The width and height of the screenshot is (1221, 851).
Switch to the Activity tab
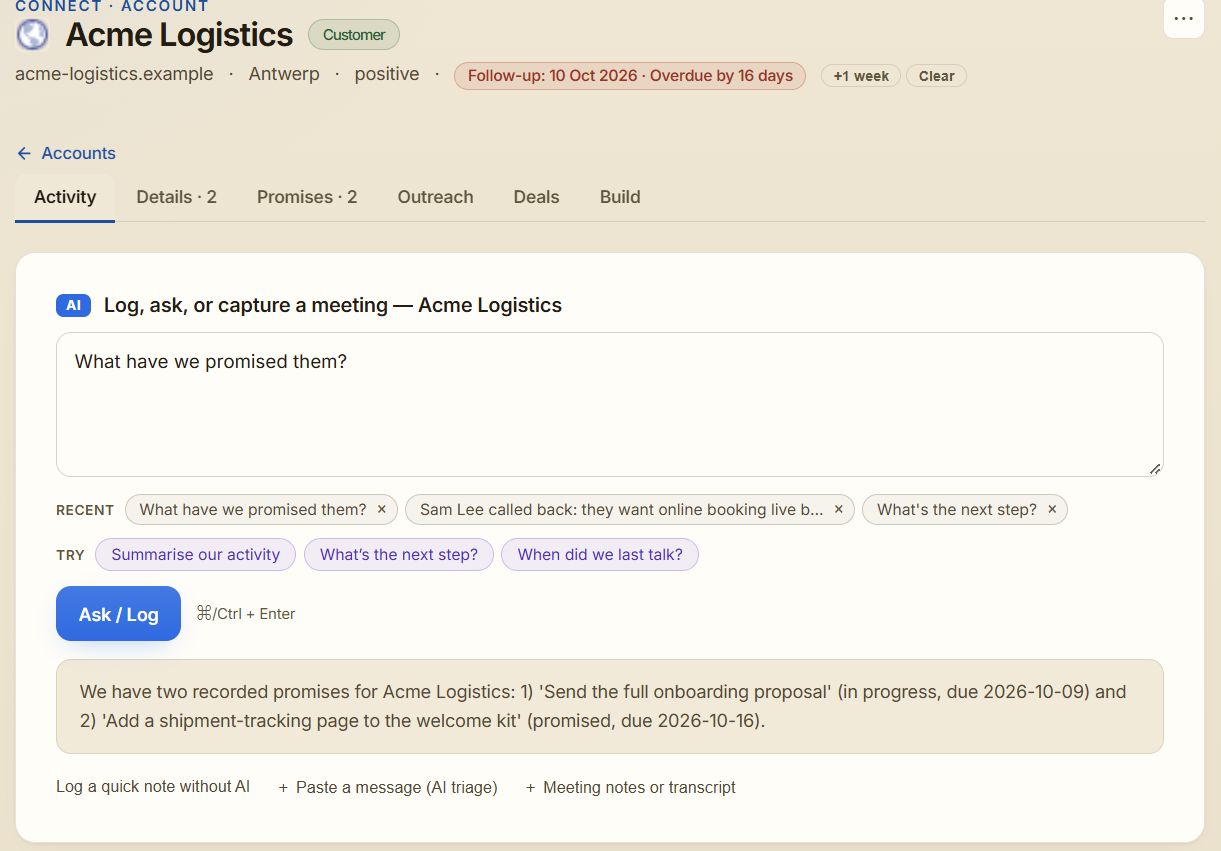click(65, 197)
